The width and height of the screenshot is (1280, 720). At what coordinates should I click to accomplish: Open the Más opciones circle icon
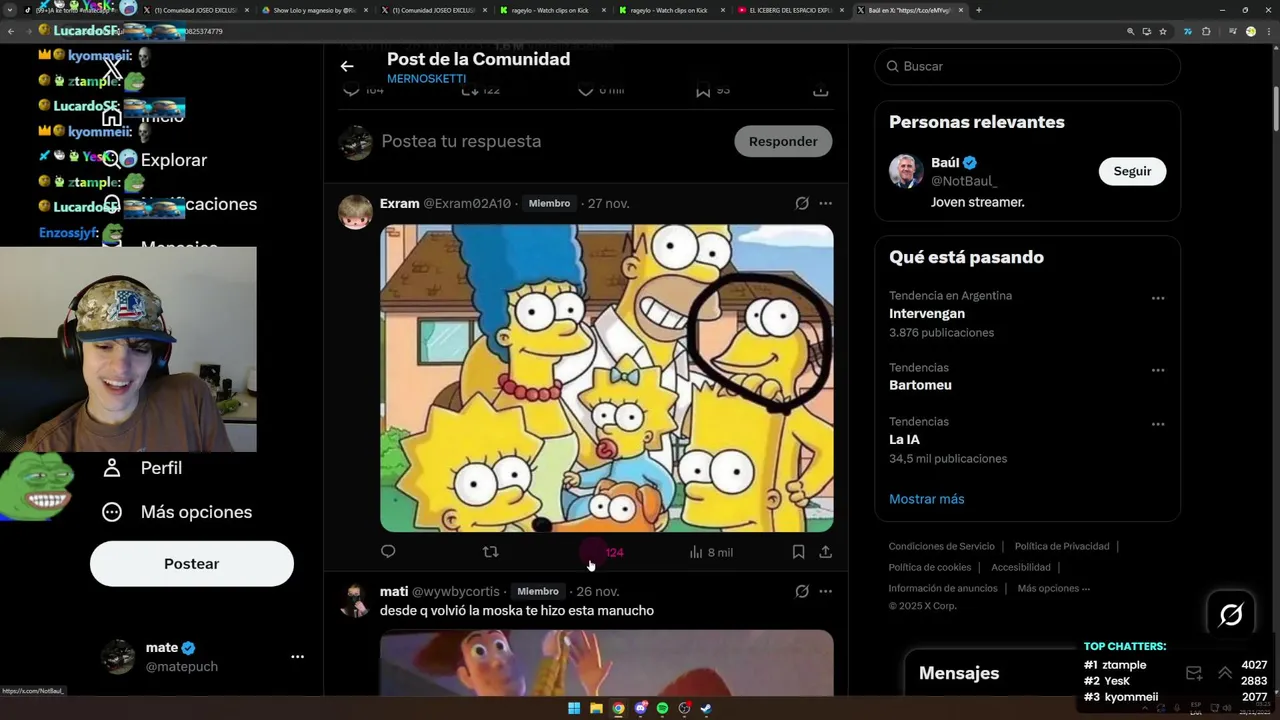tap(112, 512)
